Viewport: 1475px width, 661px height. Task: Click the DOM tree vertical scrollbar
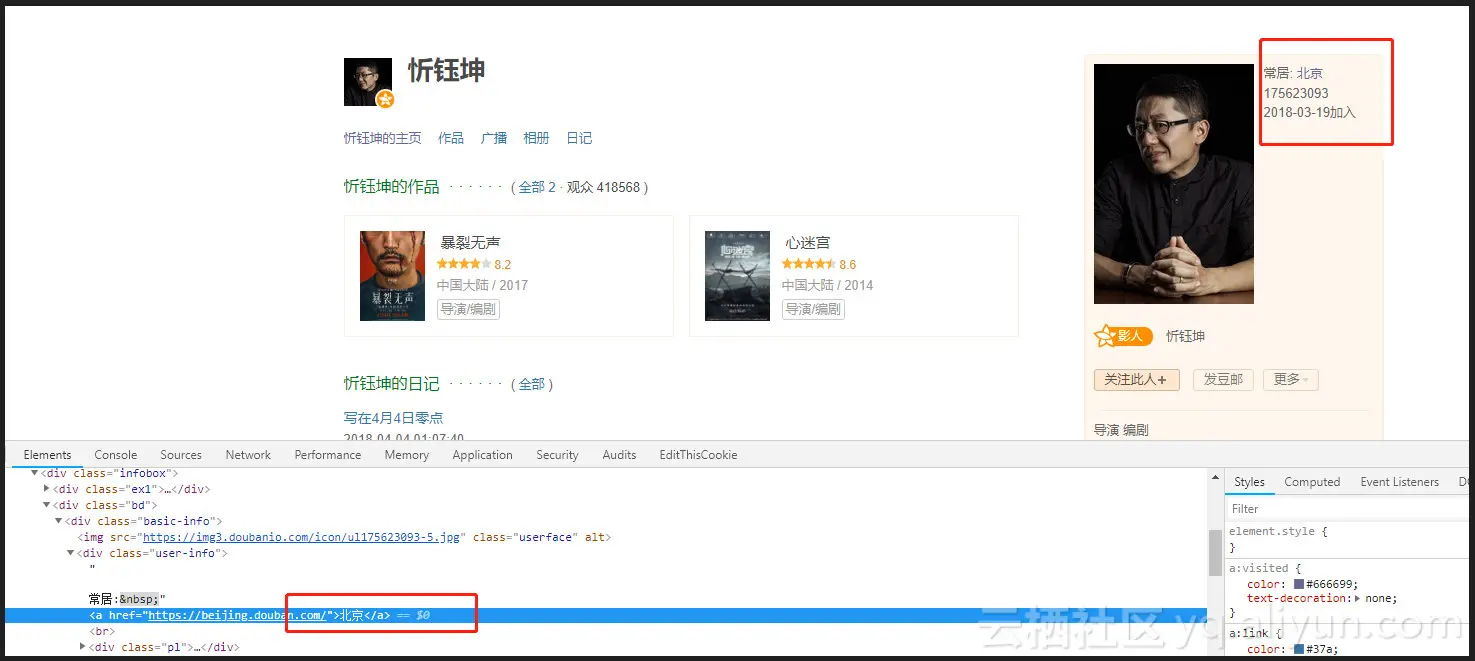tap(1215, 553)
